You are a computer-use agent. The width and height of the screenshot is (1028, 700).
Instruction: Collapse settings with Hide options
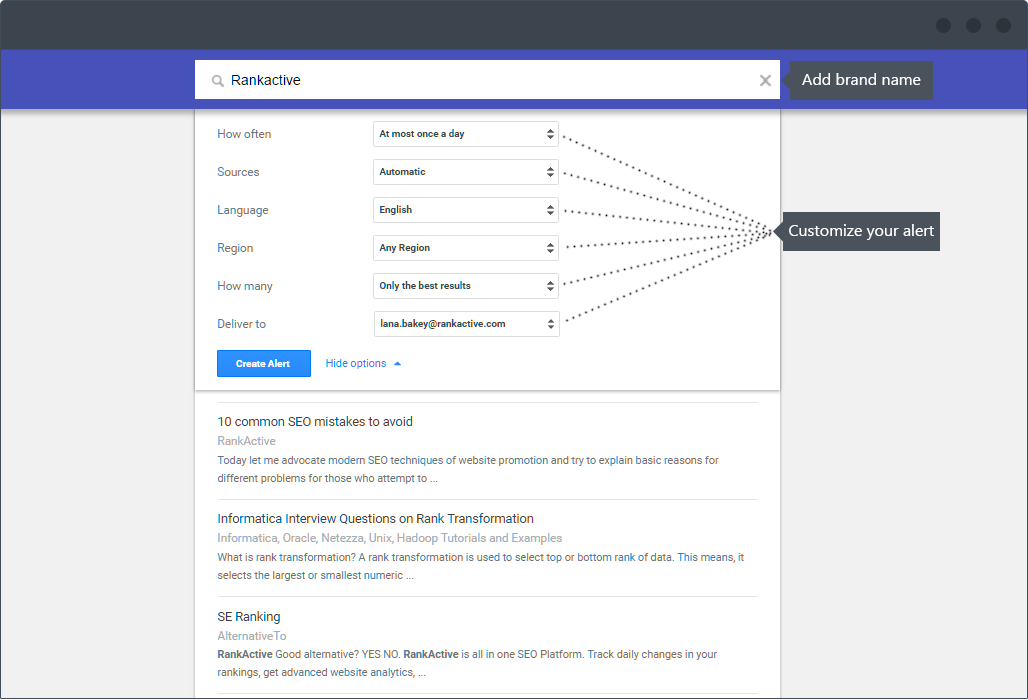tap(363, 363)
